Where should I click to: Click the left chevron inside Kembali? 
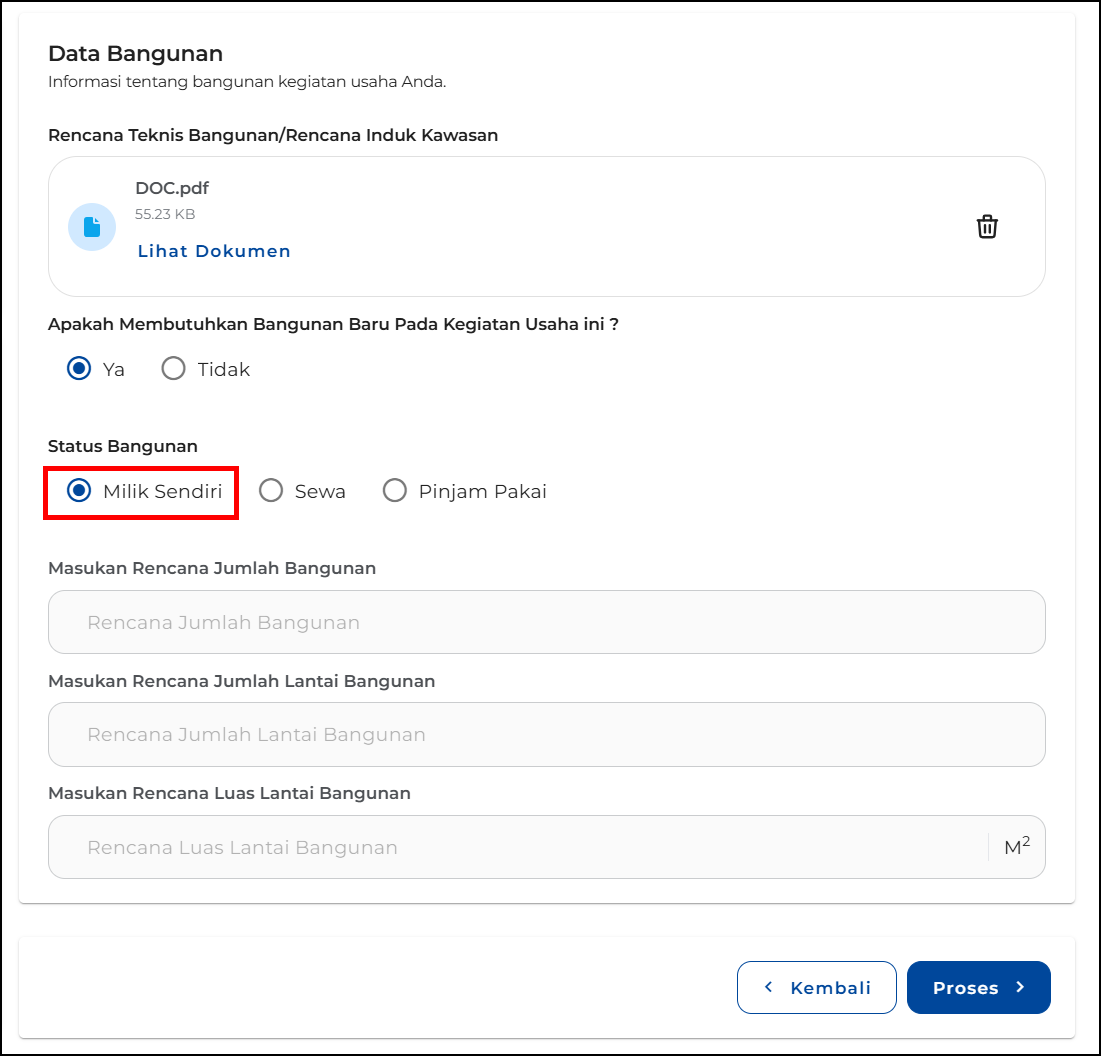coord(769,987)
